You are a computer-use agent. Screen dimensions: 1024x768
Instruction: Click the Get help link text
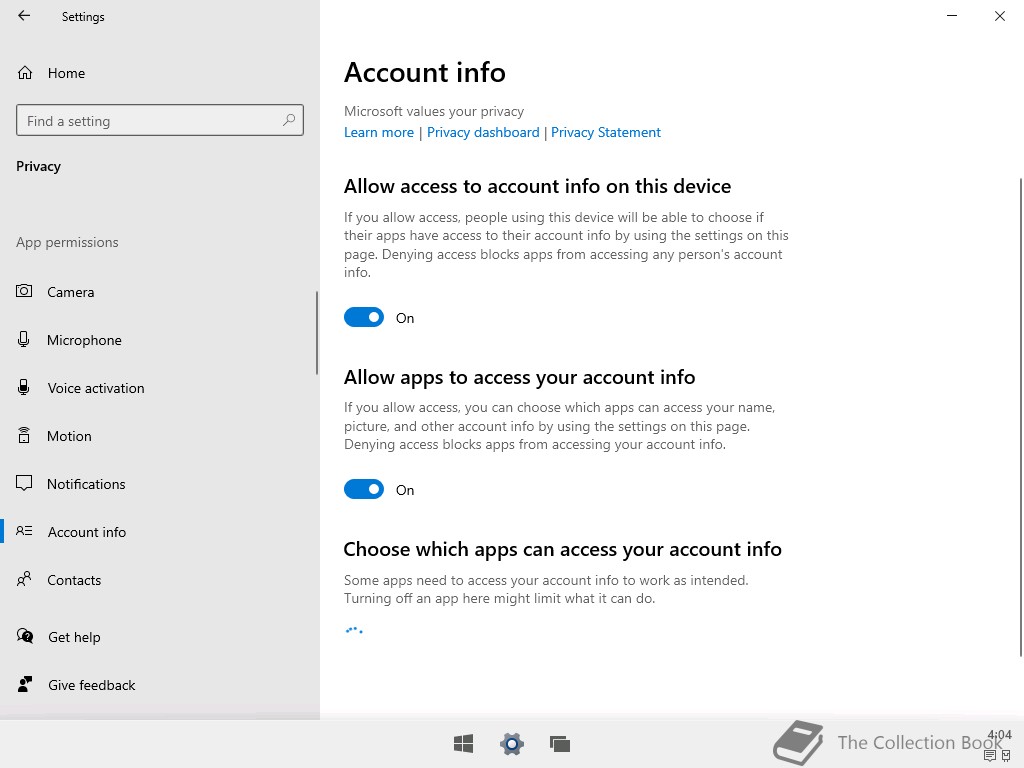[74, 637]
